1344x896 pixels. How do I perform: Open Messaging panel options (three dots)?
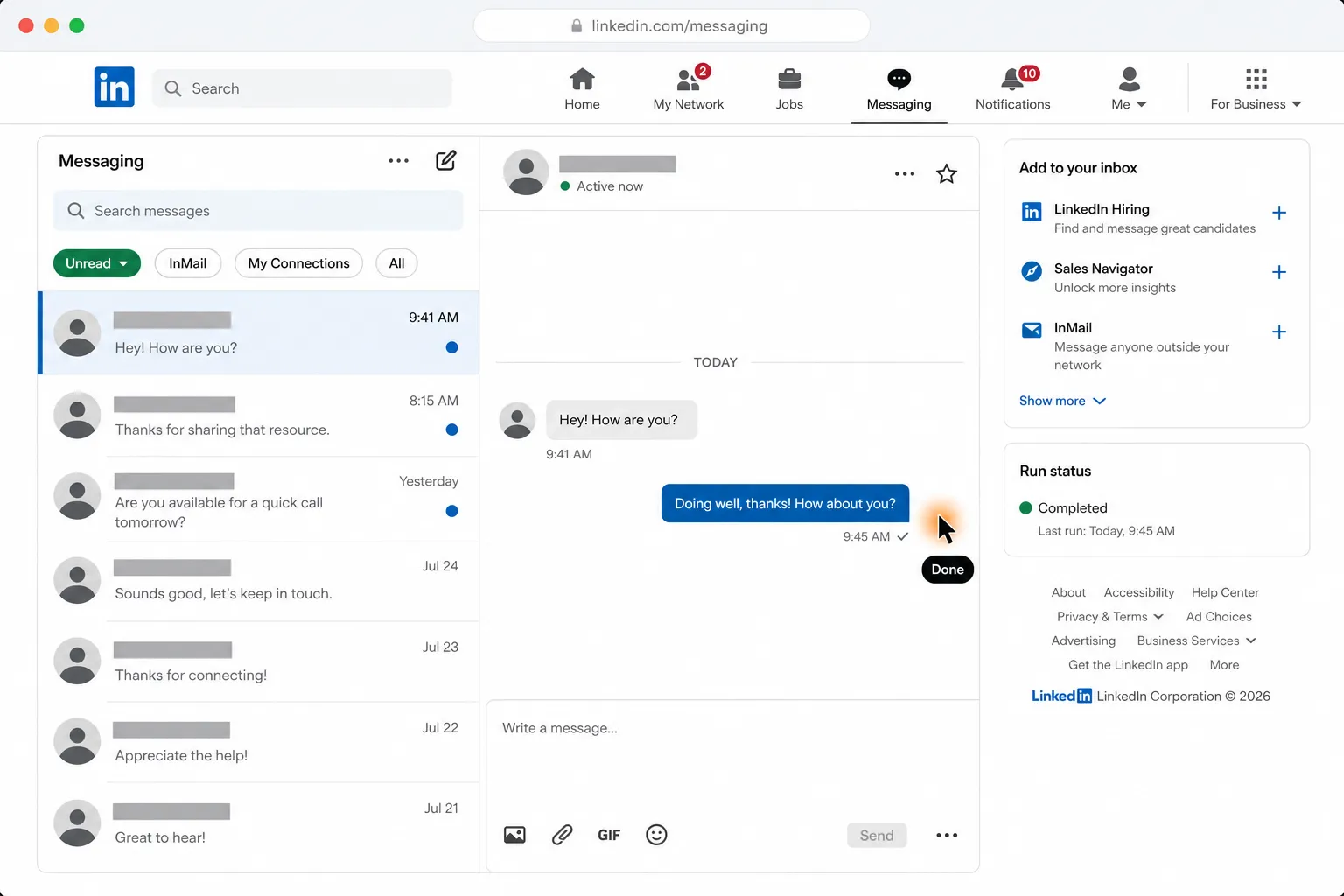tap(398, 161)
